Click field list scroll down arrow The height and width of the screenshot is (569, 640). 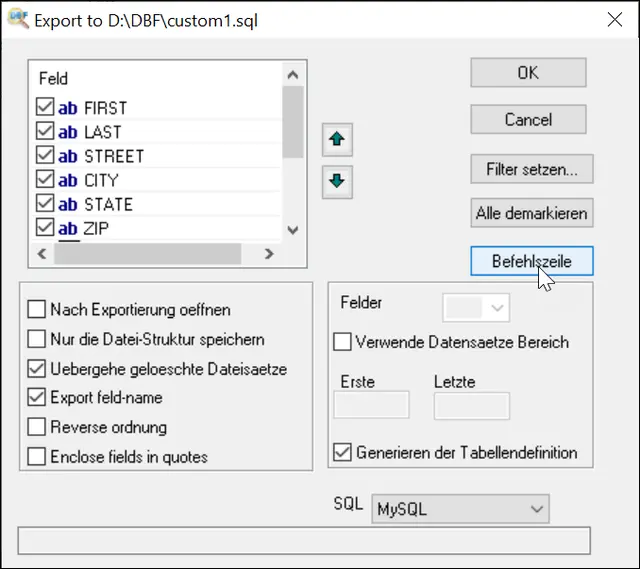pos(293,230)
